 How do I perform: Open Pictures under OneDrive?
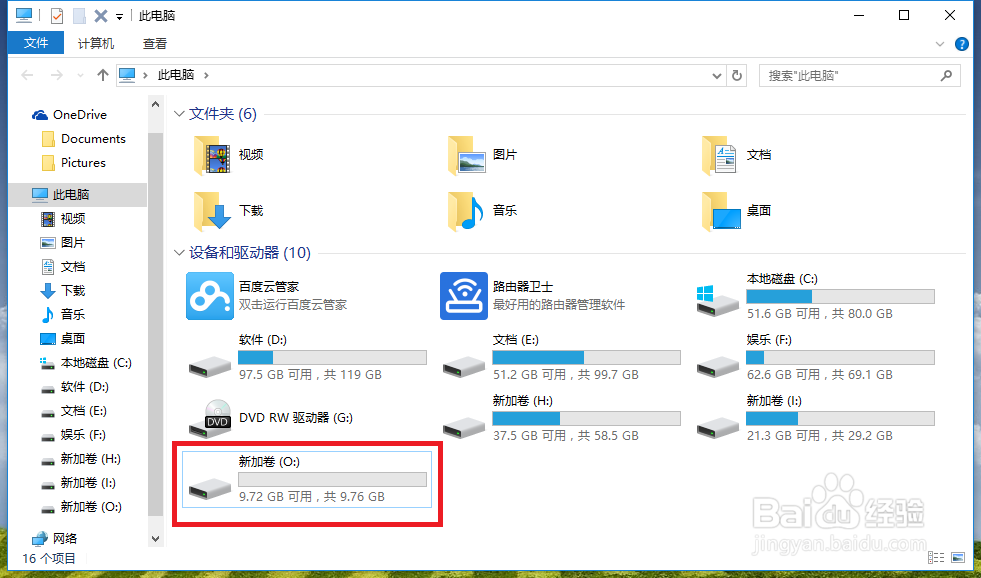coord(74,163)
